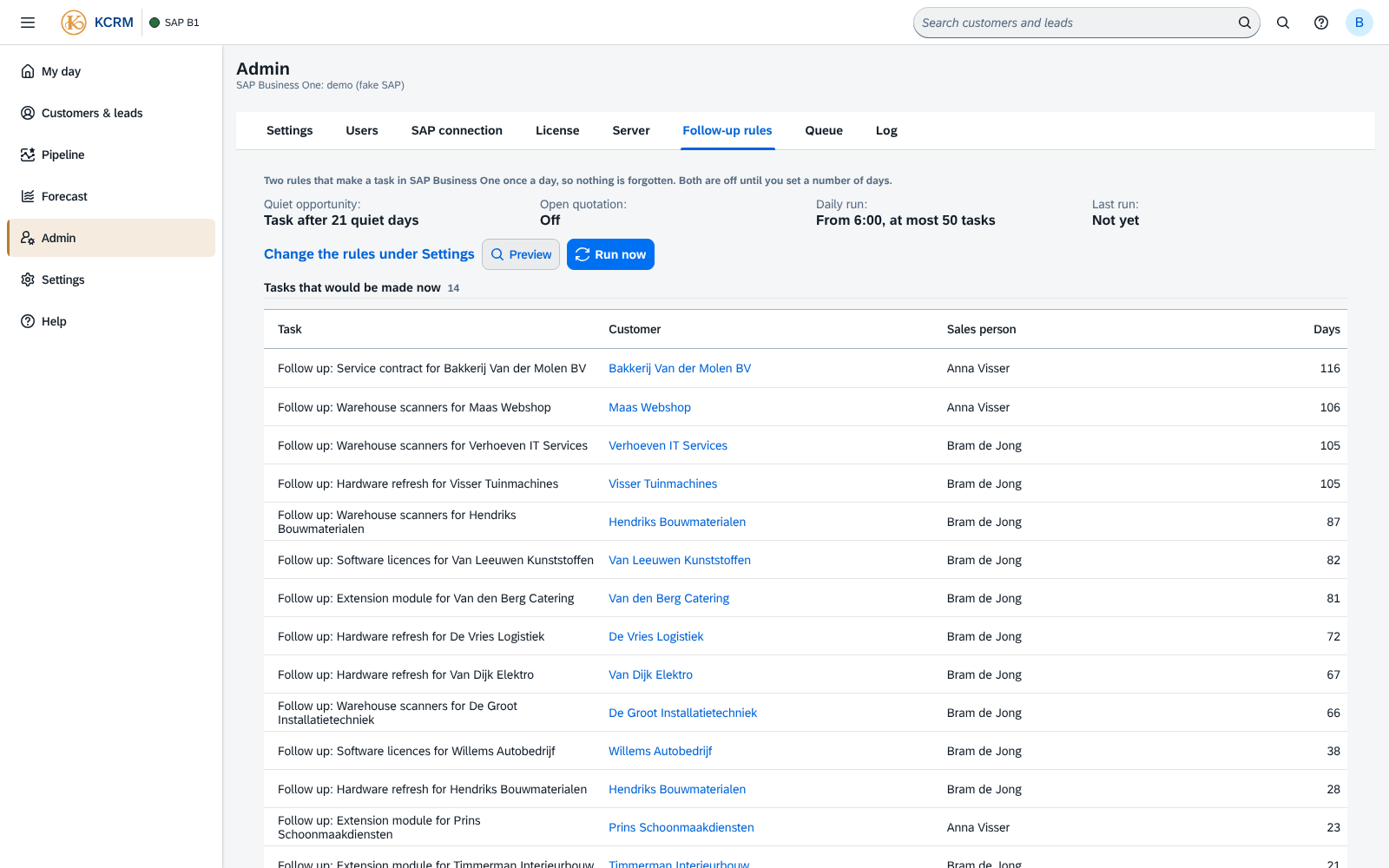The image size is (1389, 868).
Task: Go to Pipeline in the sidebar
Action: (111, 155)
